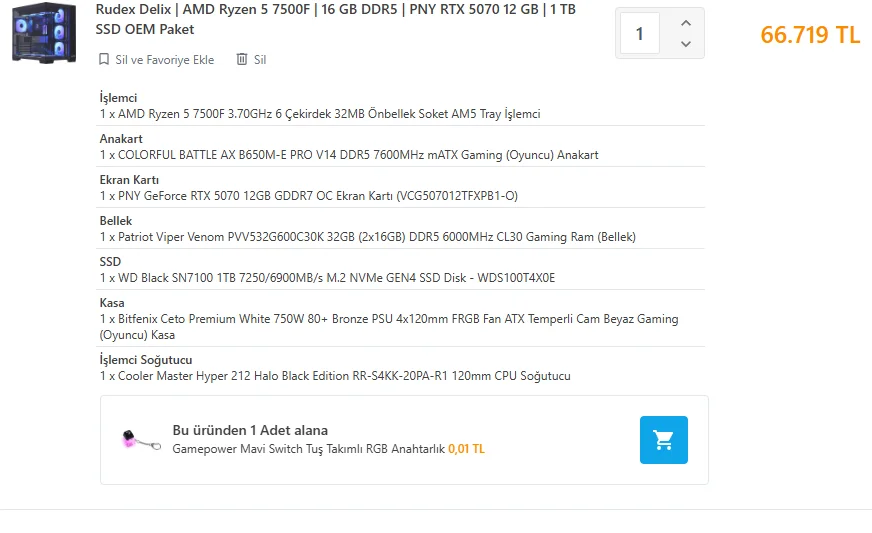Image resolution: width=872 pixels, height=533 pixels.
Task: Click the 0,01 TL keychain price
Action: click(467, 449)
